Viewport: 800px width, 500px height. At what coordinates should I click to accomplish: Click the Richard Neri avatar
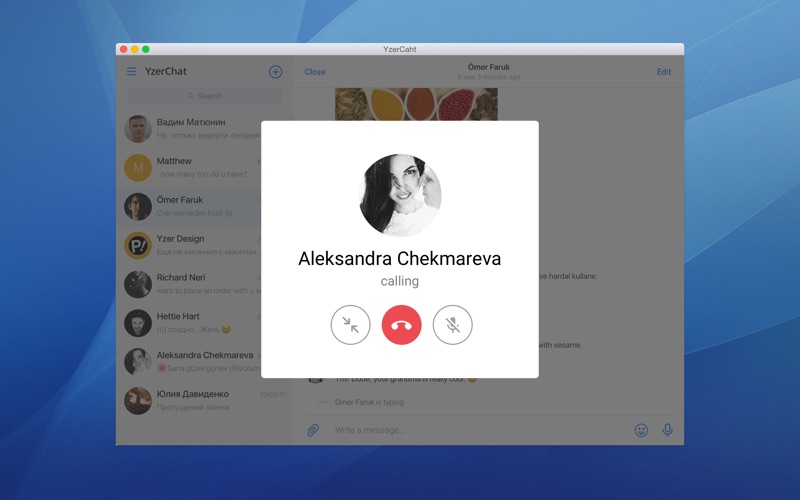138,284
